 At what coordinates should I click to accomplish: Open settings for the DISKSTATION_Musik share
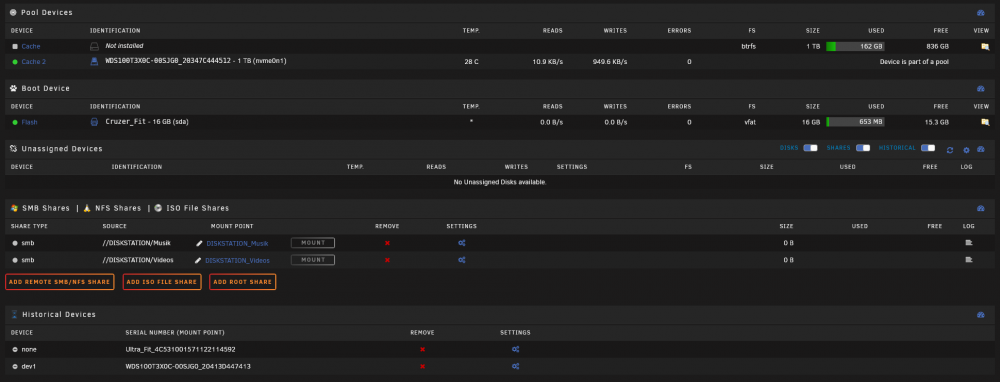point(462,243)
